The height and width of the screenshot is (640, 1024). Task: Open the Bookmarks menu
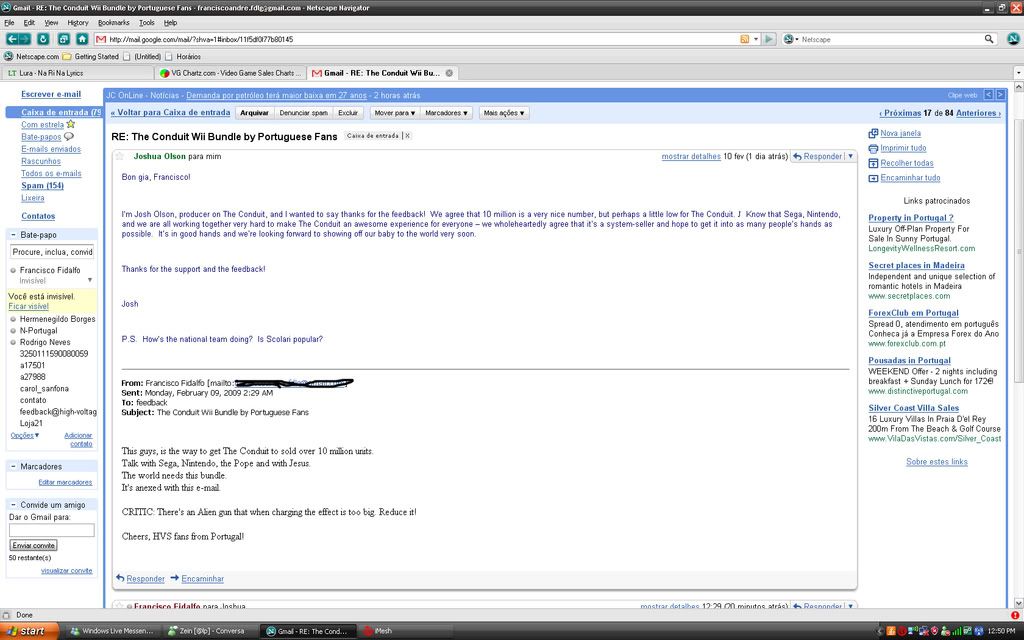113,22
